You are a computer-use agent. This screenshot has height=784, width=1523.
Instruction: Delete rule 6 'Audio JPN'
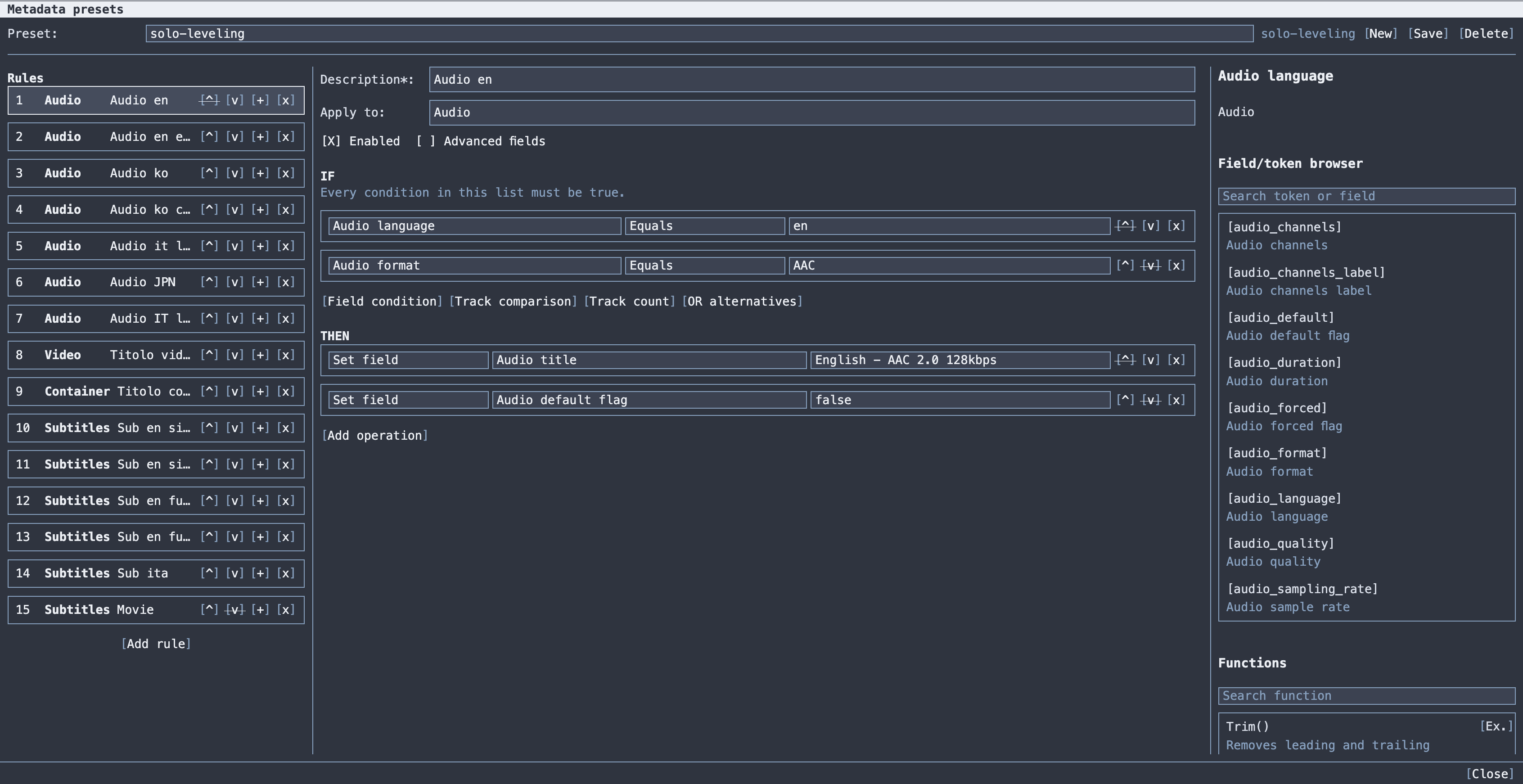tap(286, 282)
